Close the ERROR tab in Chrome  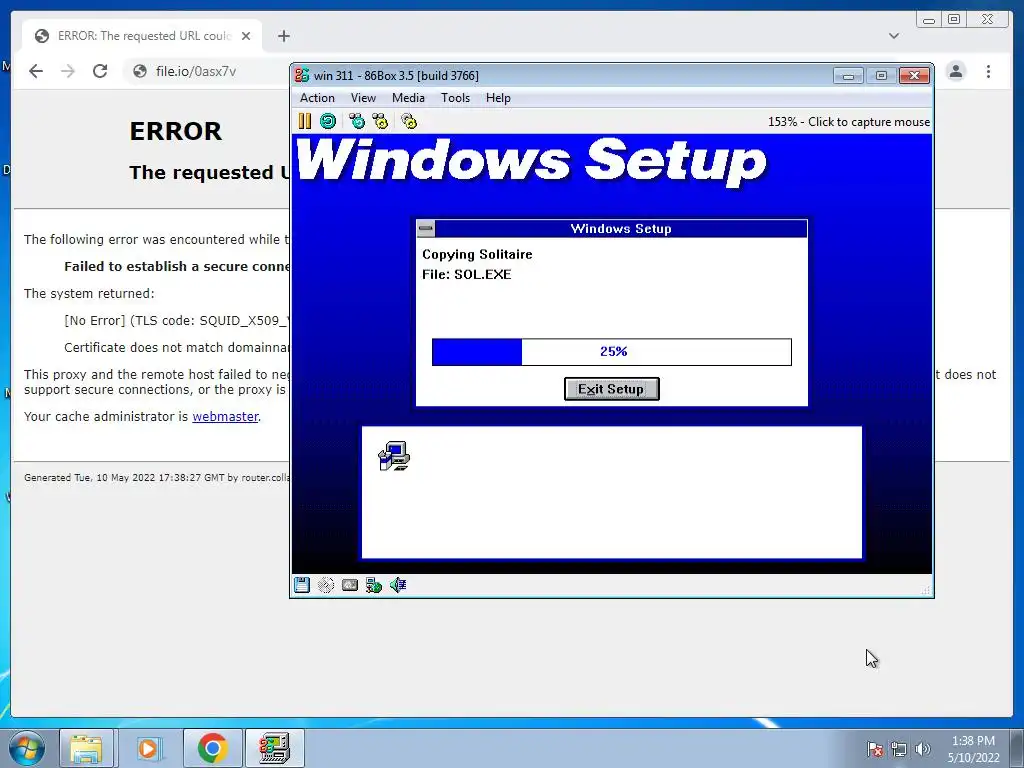click(246, 36)
